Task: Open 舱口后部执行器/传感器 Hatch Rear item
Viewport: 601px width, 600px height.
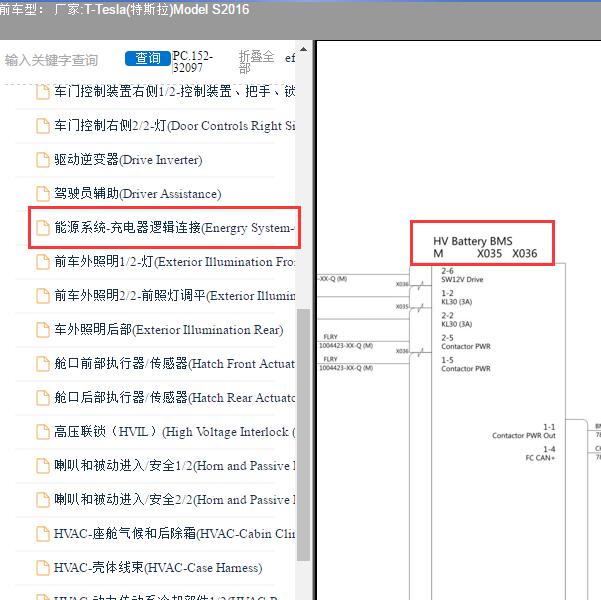Action: [x=174, y=398]
